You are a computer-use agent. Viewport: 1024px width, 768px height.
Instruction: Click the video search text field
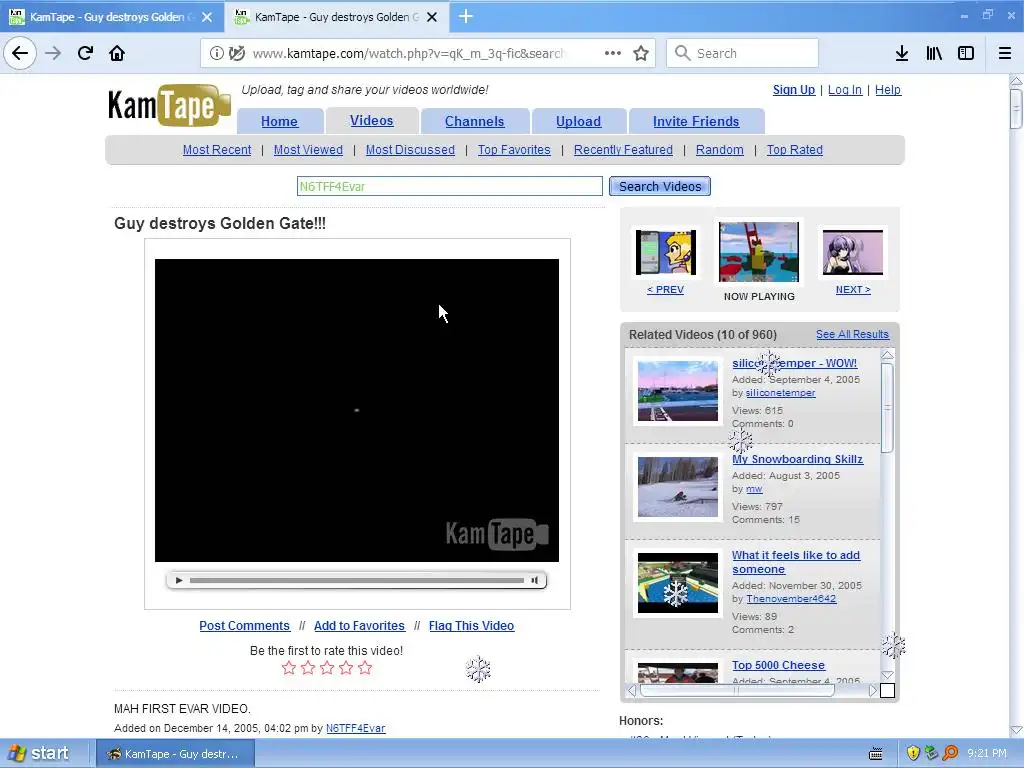[449, 186]
